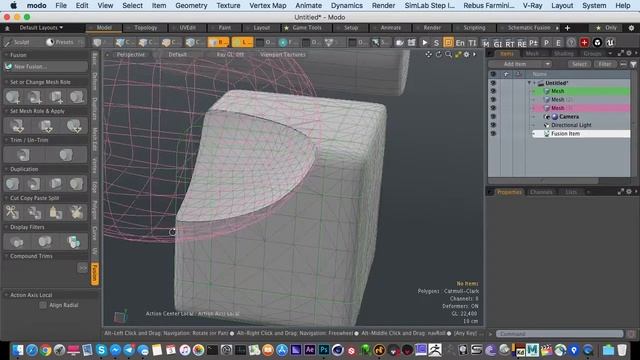Click first Display Filters icon
This screenshot has height=360, width=640.
click(x=17, y=242)
